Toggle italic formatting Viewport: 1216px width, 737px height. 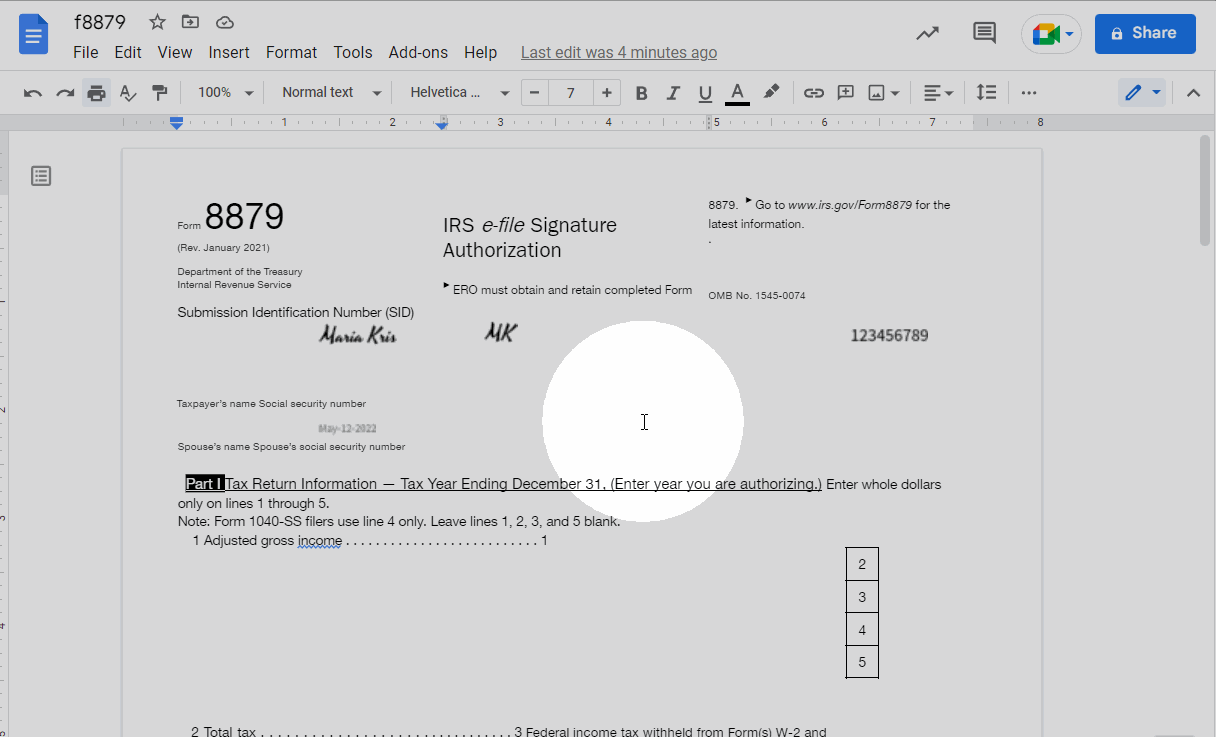pyautogui.click(x=673, y=93)
